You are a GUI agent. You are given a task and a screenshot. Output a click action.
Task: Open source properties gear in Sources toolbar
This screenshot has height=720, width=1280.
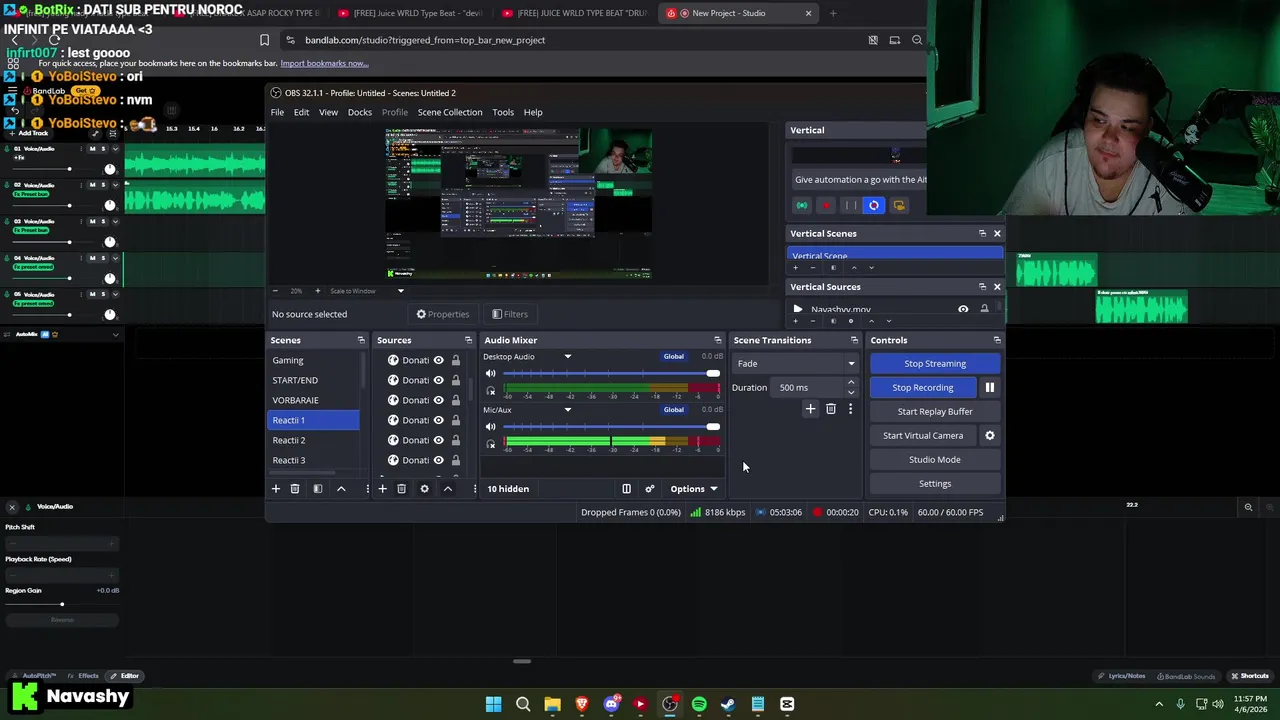pyautogui.click(x=424, y=489)
